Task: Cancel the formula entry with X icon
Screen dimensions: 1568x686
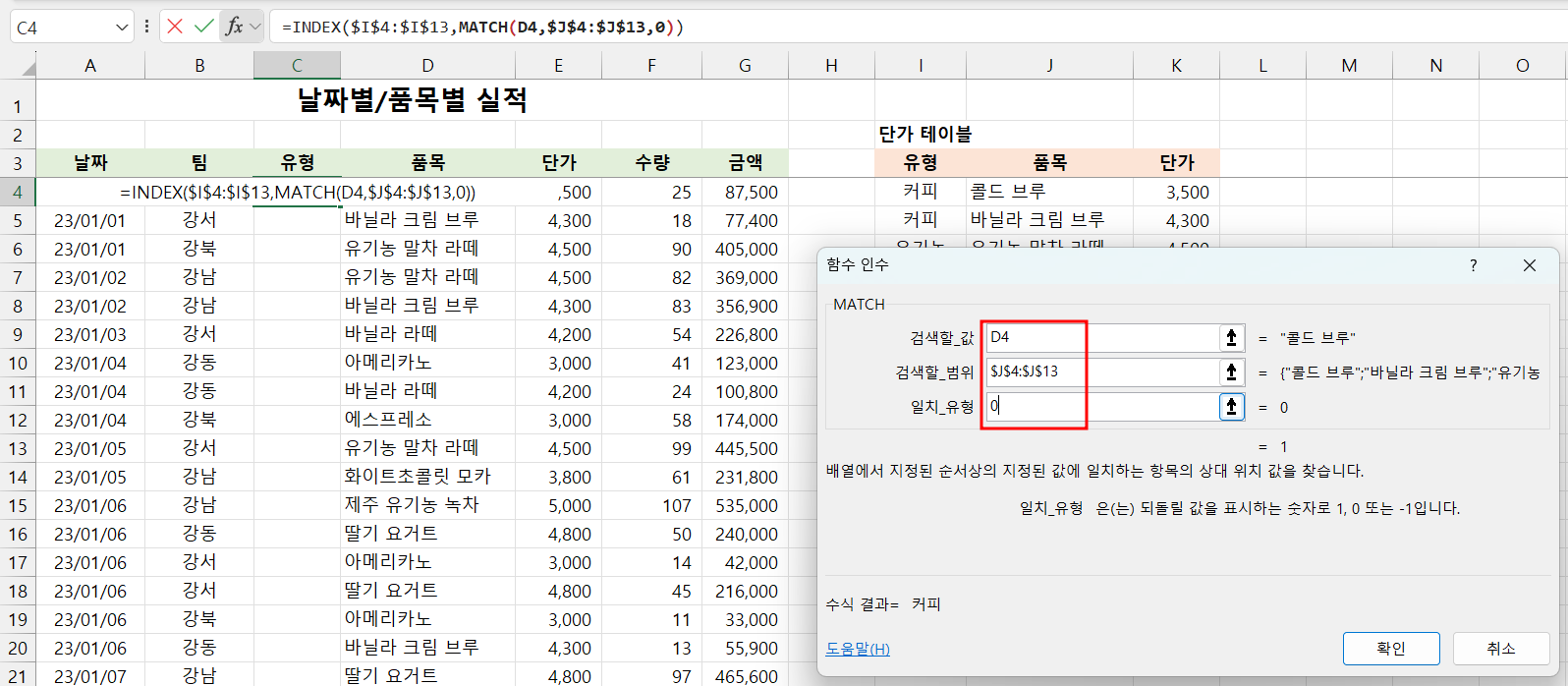Action: coord(175,27)
